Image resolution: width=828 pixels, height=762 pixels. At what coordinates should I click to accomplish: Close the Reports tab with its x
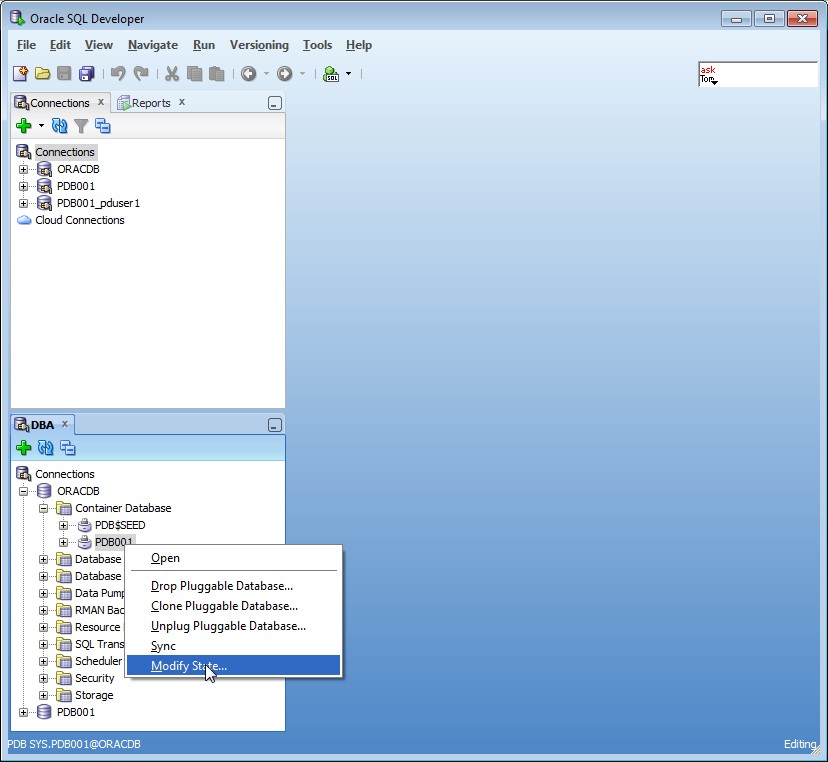[x=182, y=102]
